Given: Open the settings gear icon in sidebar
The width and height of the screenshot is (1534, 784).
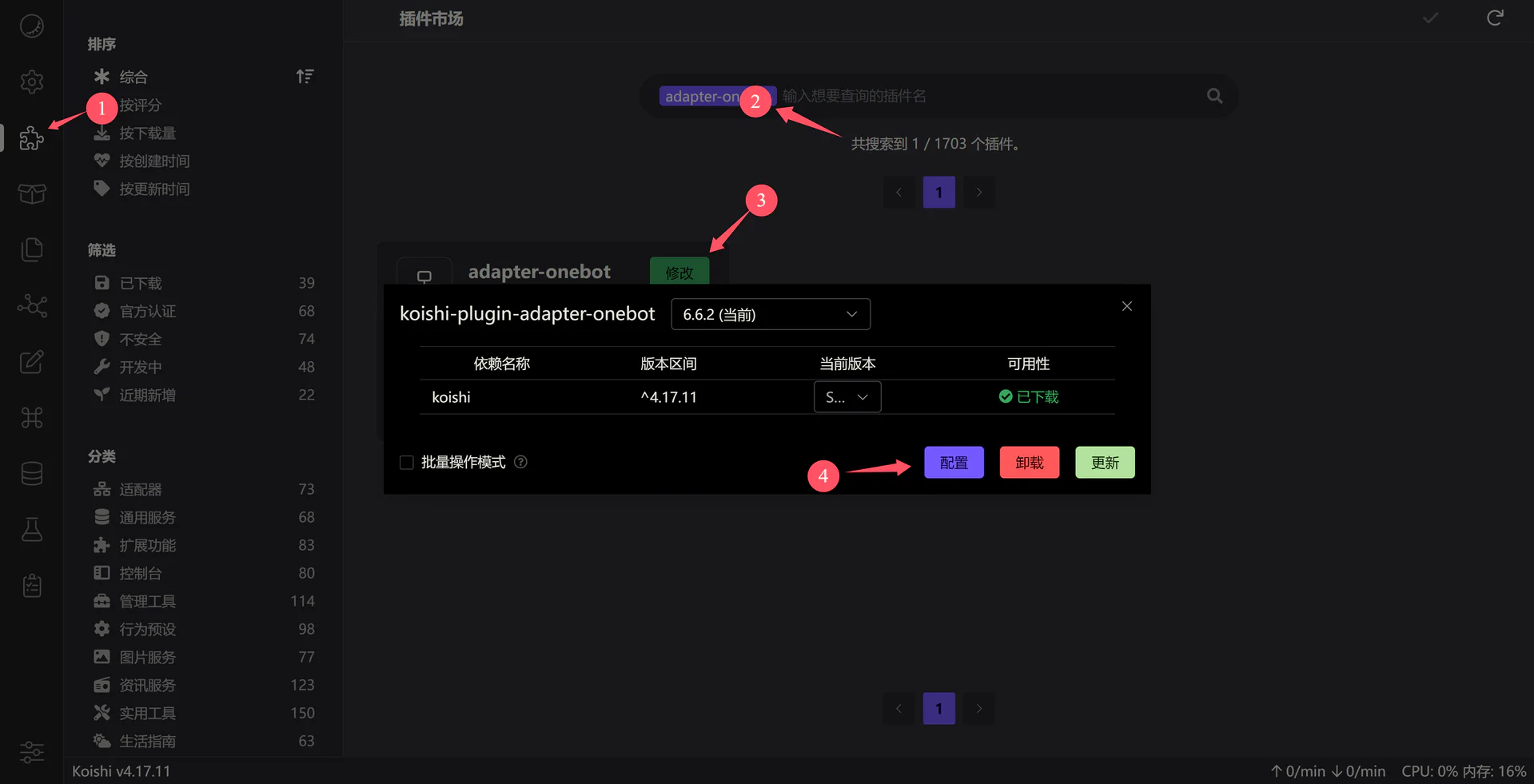Looking at the screenshot, I should [32, 82].
